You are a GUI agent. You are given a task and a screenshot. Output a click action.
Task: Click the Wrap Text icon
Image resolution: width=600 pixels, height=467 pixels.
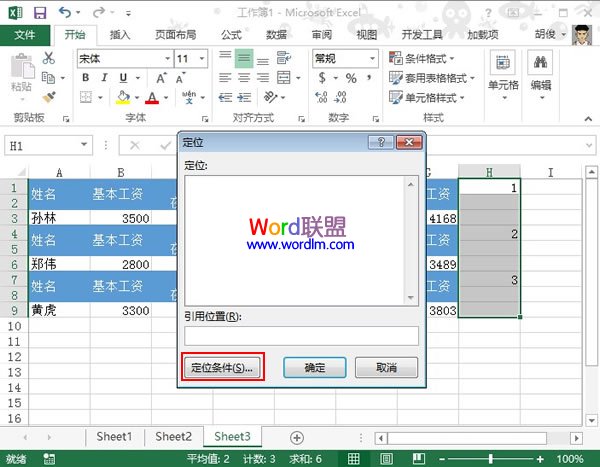[284, 58]
